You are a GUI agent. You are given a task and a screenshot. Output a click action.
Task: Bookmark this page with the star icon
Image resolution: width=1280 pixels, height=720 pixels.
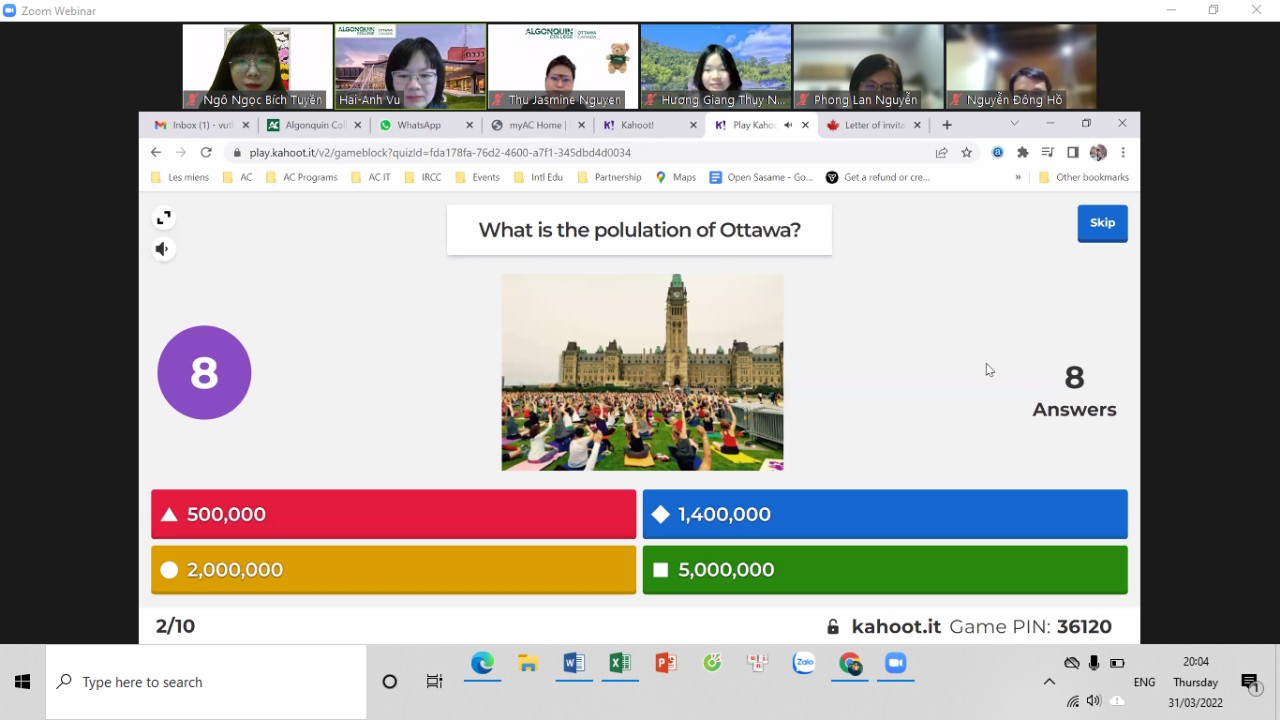pos(966,153)
